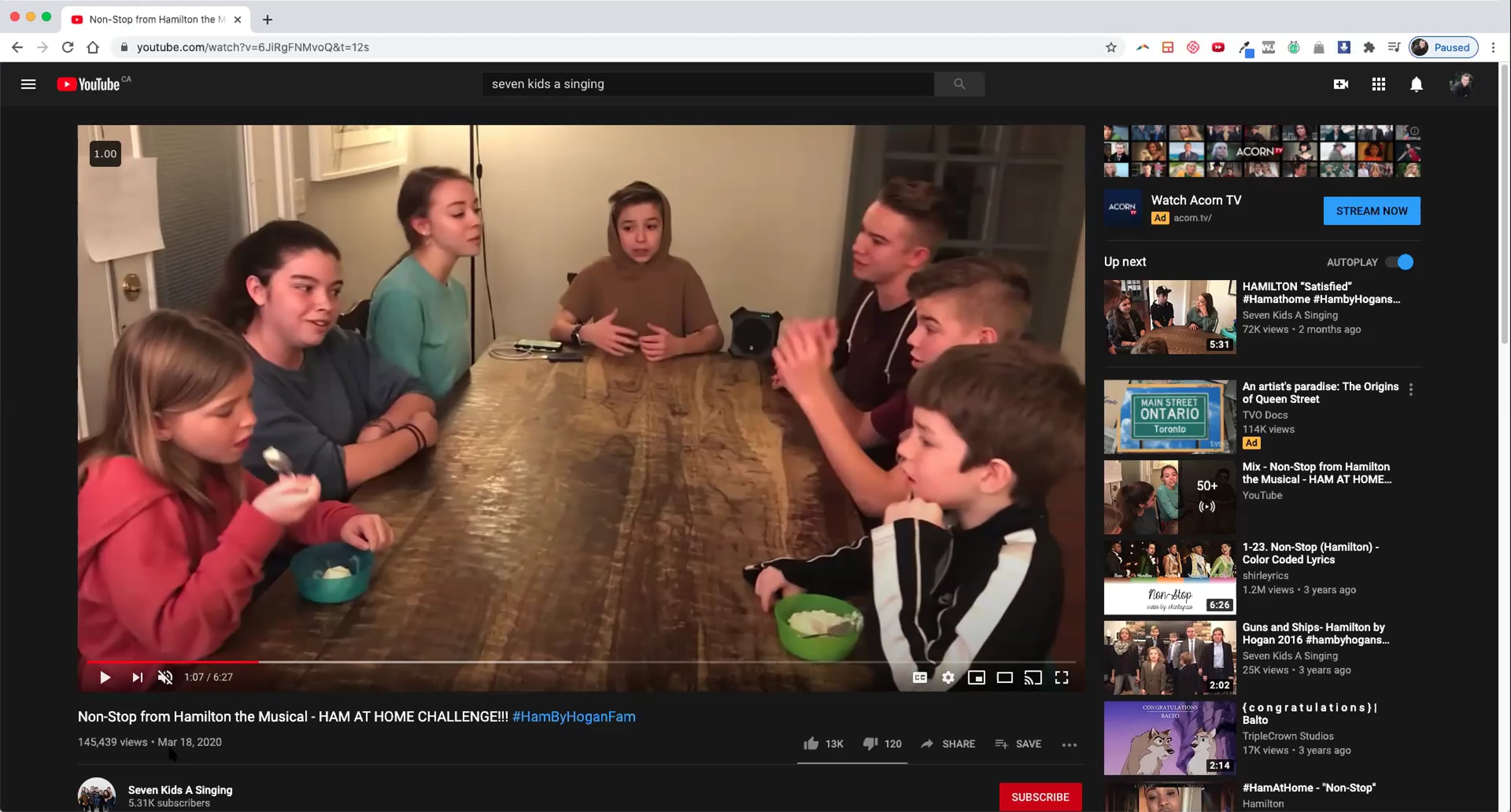
Task: Play the paused video
Action: pos(105,677)
